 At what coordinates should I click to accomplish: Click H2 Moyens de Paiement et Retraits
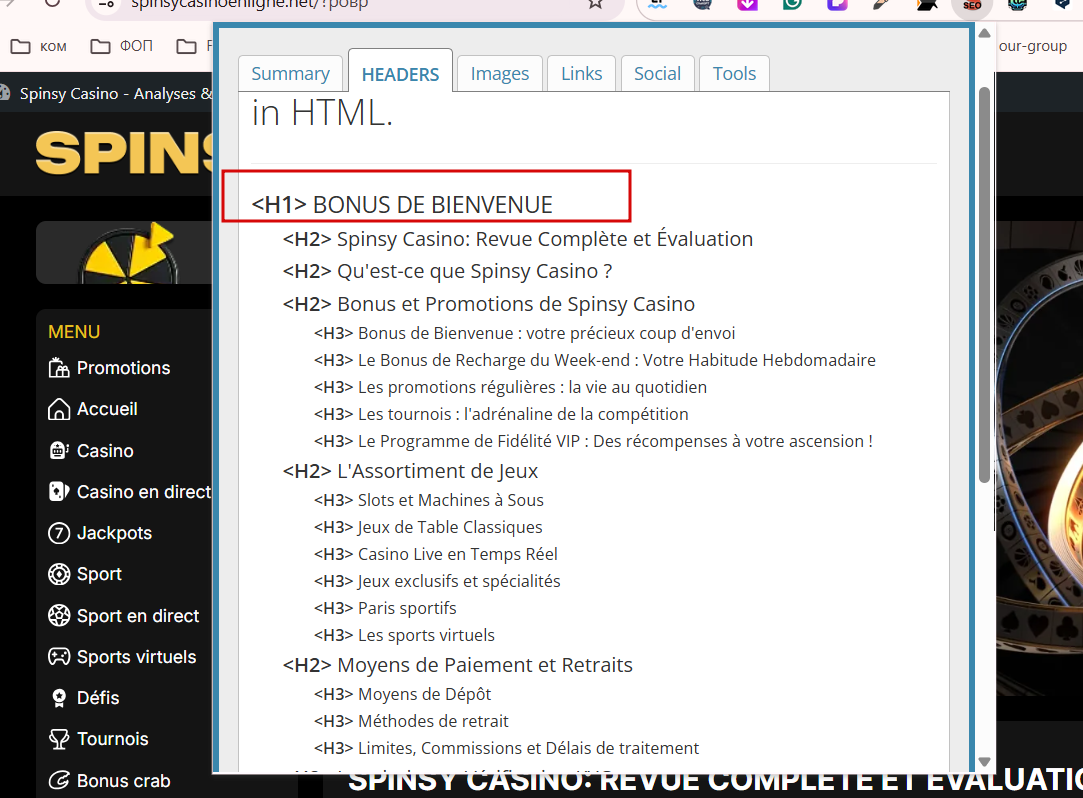(458, 665)
